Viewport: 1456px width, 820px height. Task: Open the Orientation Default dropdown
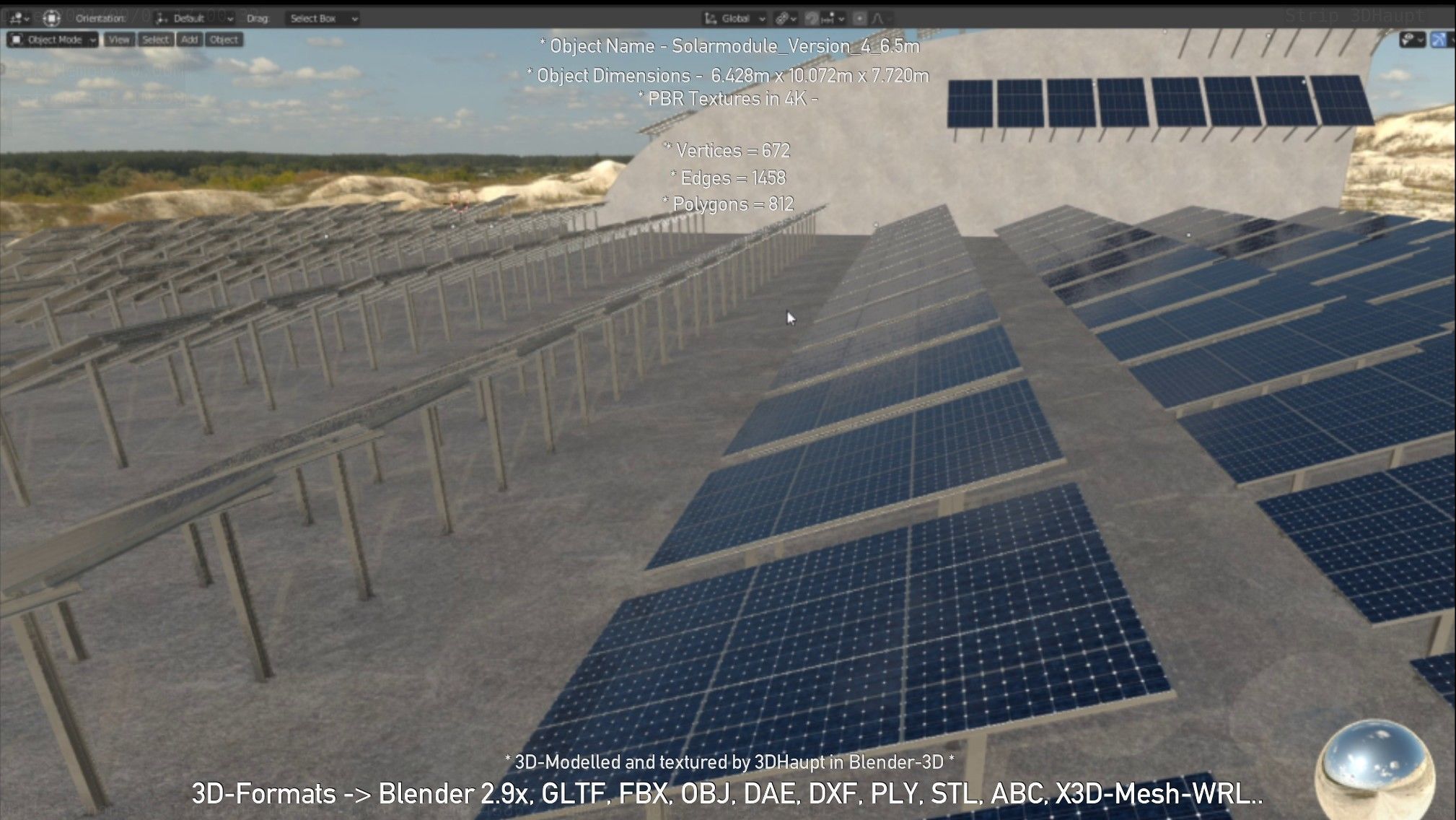coord(195,18)
